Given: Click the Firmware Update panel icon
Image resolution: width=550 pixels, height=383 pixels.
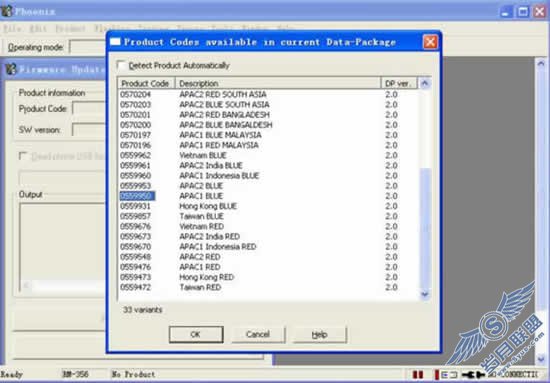Looking at the screenshot, I should (x=11, y=69).
